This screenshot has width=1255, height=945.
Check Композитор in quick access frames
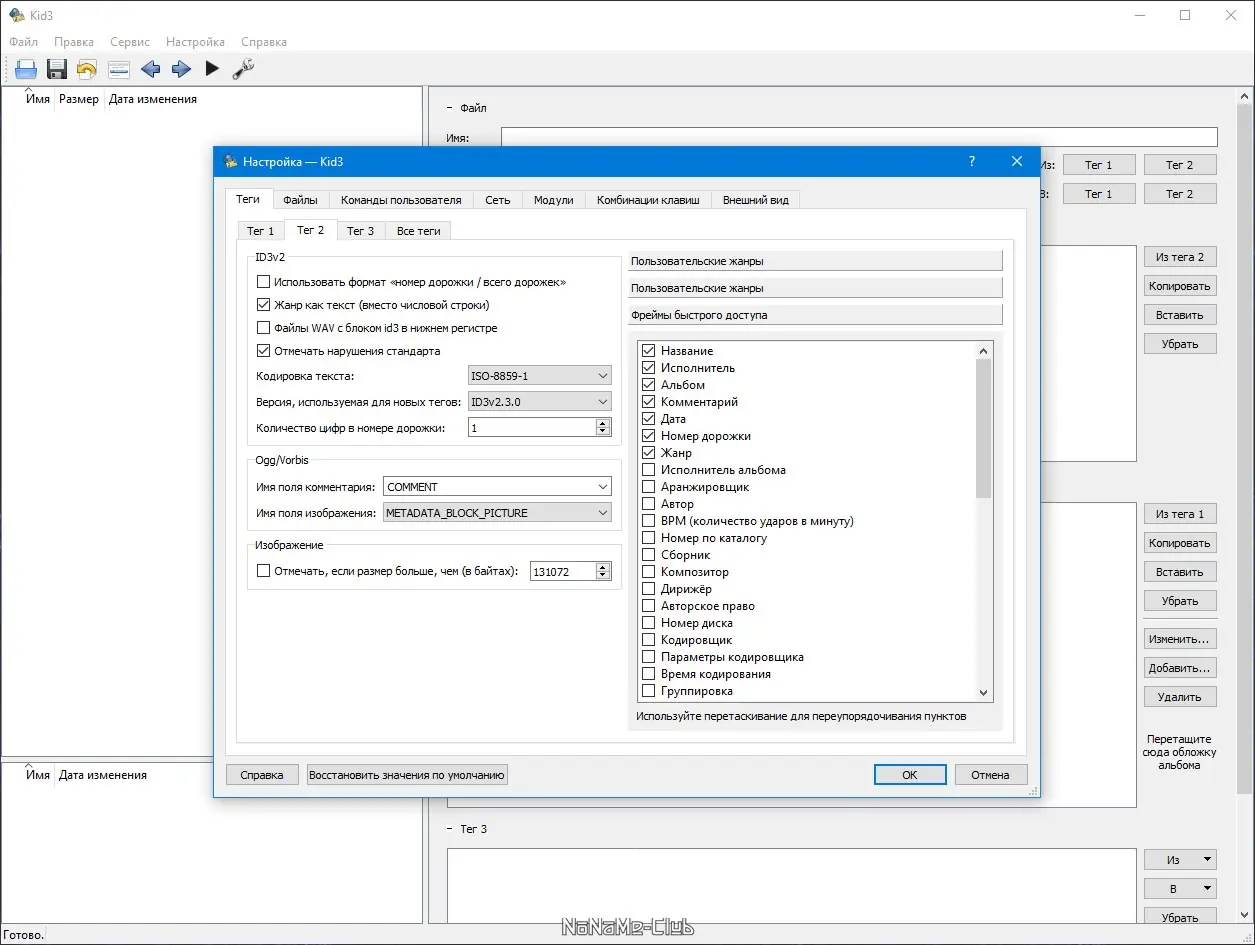click(649, 572)
